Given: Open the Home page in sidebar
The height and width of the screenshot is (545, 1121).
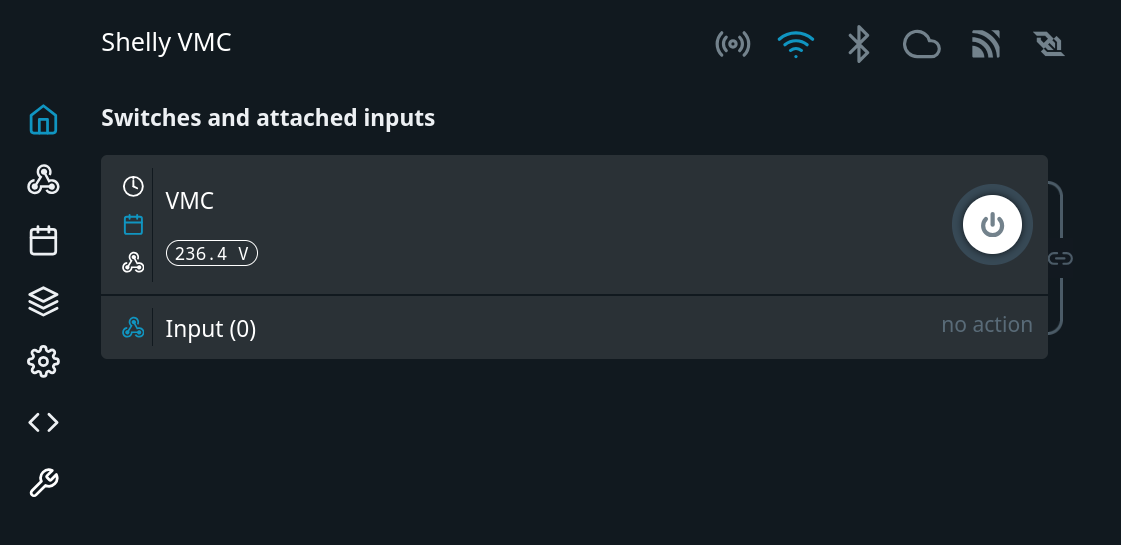Looking at the screenshot, I should (x=43, y=120).
